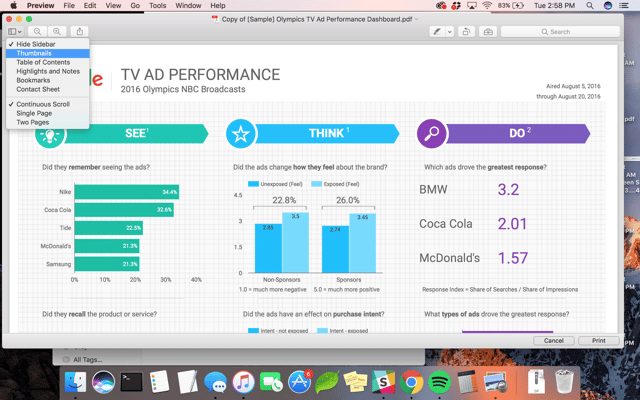Click the Markup pen highlight icon
The height and width of the screenshot is (400, 640).
[x=436, y=32]
